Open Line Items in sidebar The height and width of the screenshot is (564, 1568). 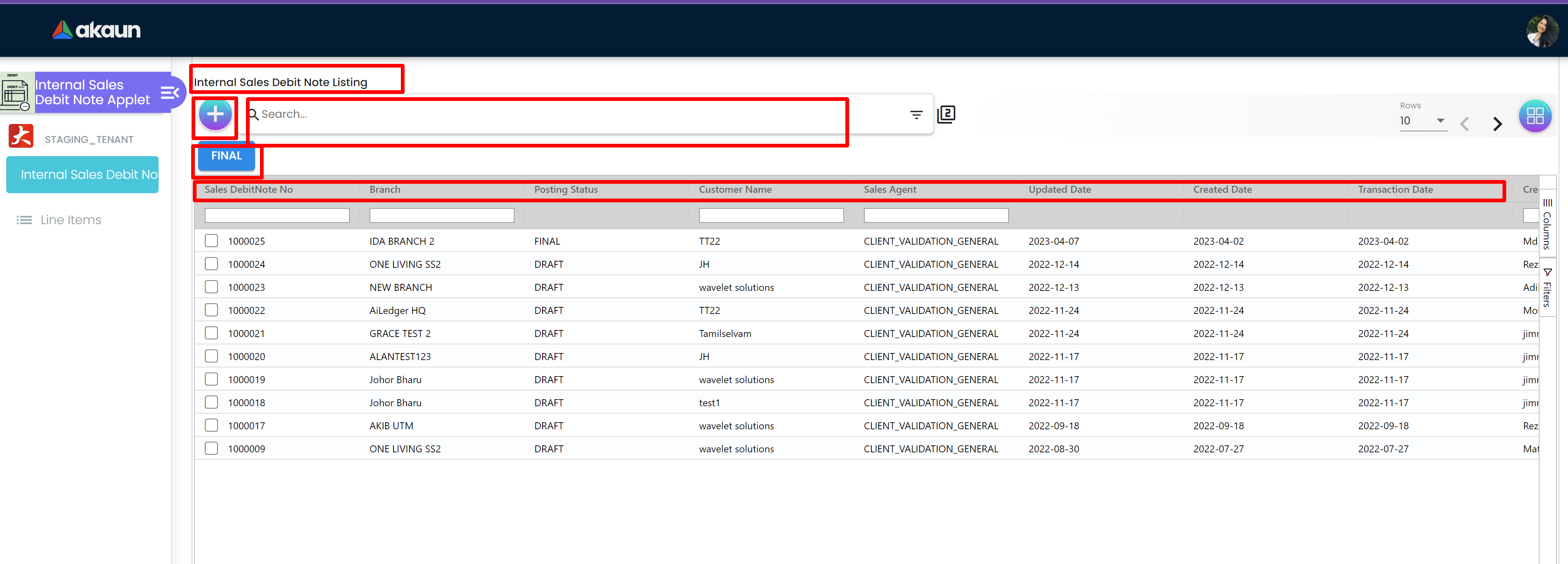(70, 220)
